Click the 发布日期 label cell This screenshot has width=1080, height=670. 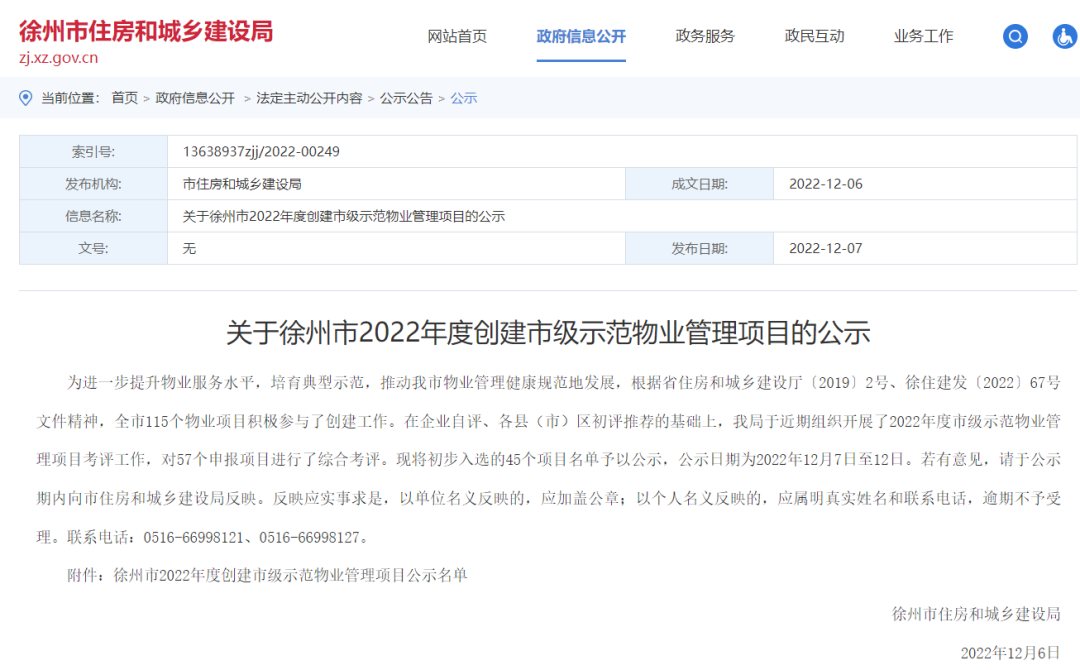(699, 249)
